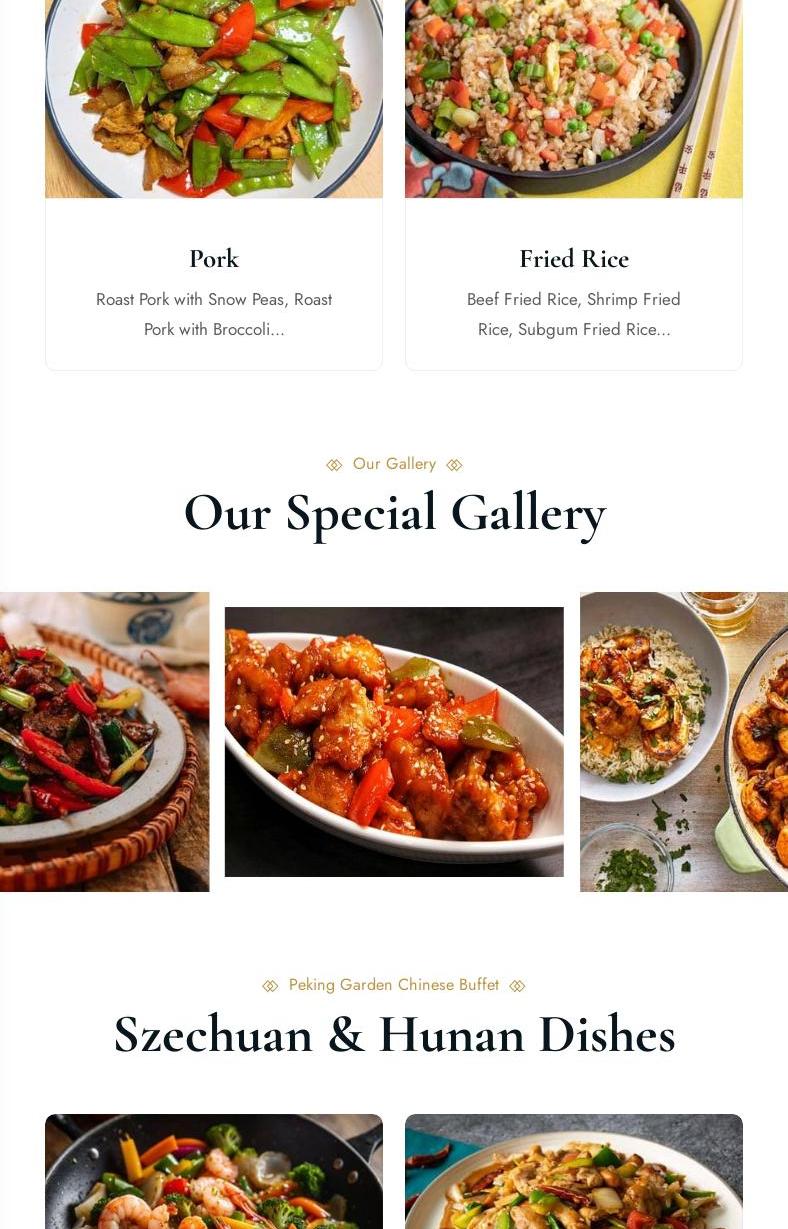The height and width of the screenshot is (1229, 788).
Task: Click the Fried Rice card body
Action: pyautogui.click(x=574, y=284)
